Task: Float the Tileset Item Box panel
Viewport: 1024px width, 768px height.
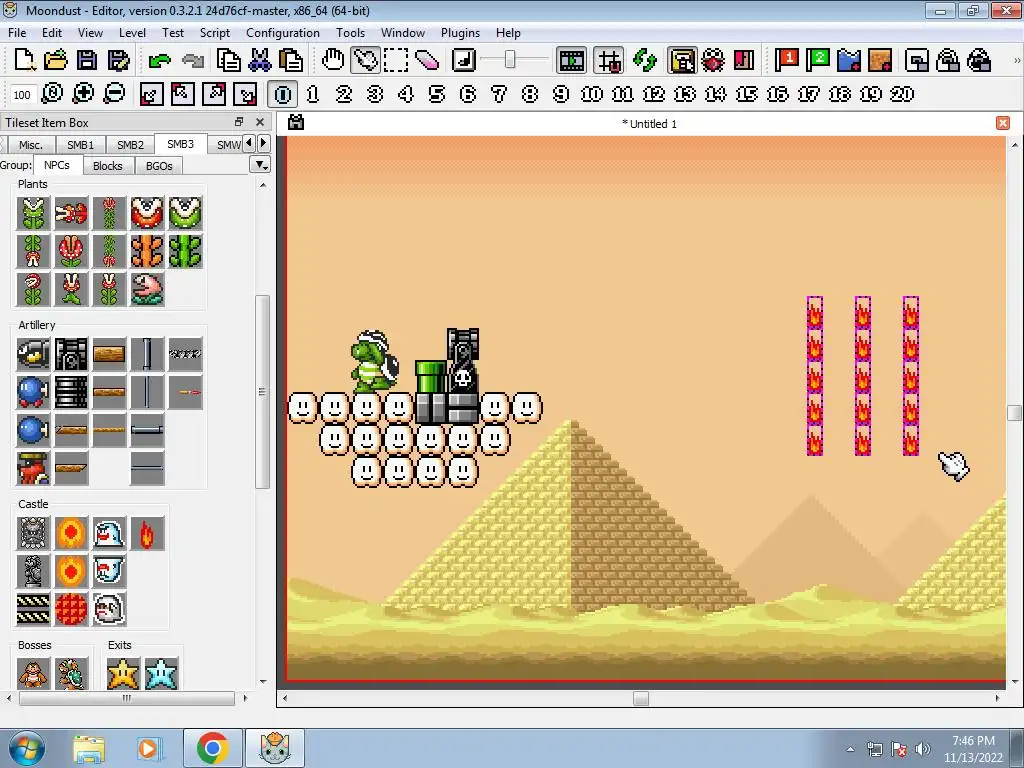Action: coord(239,121)
